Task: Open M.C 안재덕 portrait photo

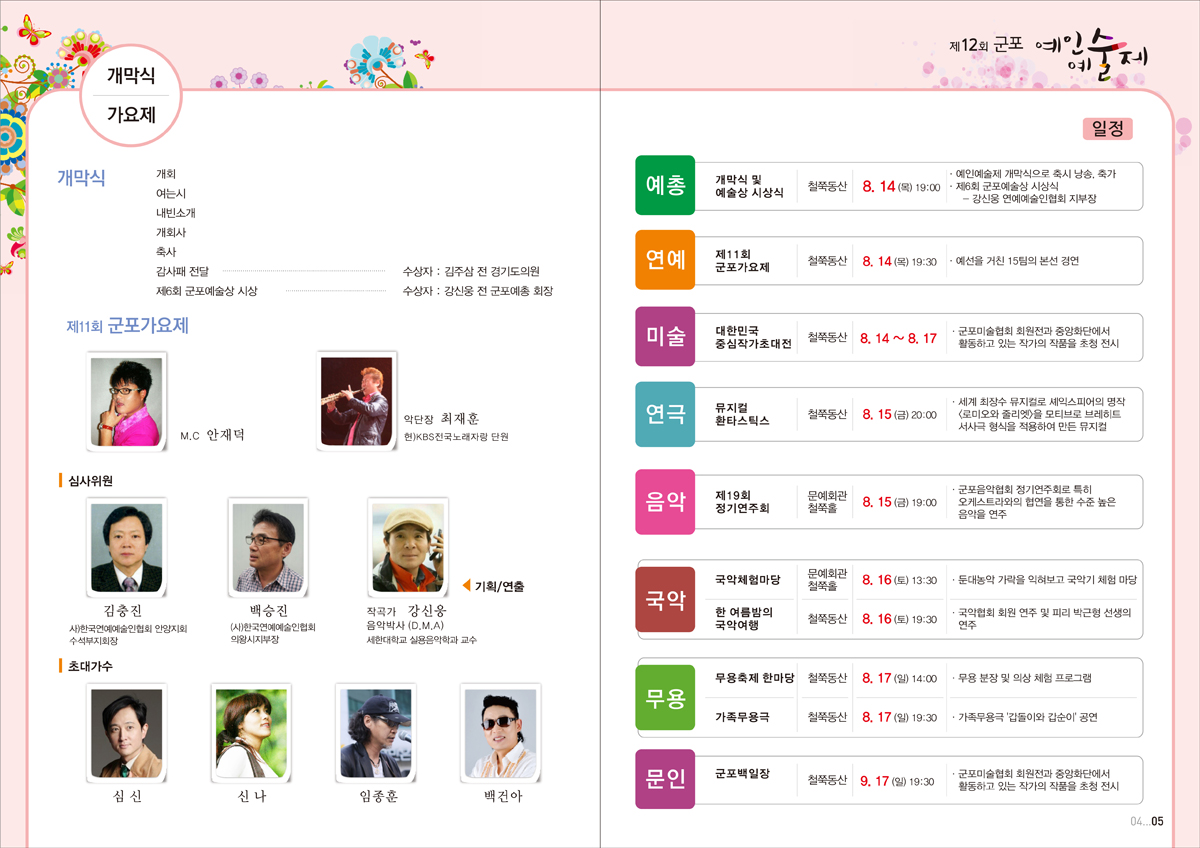Action: tap(126, 394)
